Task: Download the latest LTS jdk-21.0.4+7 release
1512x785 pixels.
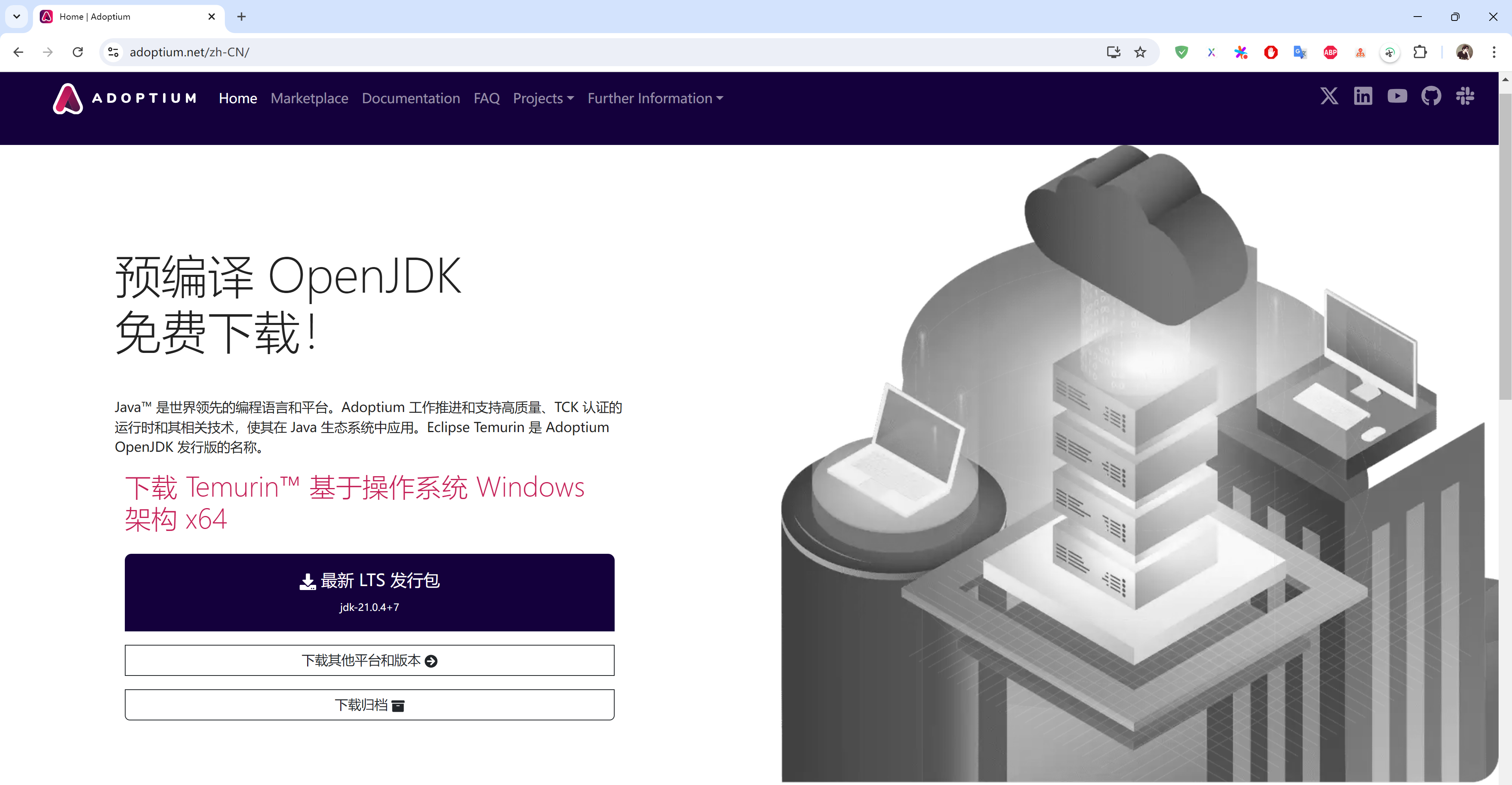Action: [x=369, y=592]
